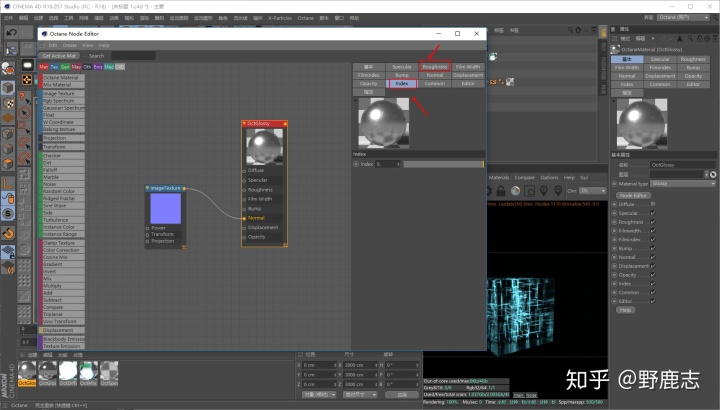Click the up arrow icon in attributes panel

click(680, 39)
